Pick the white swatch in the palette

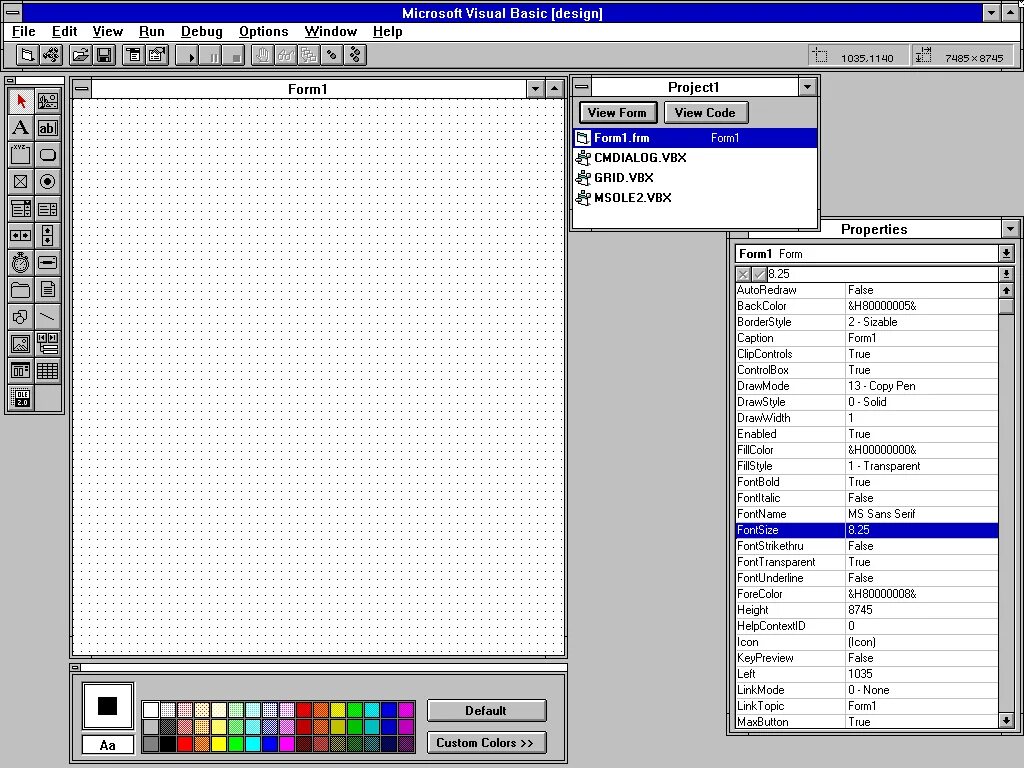(151, 710)
